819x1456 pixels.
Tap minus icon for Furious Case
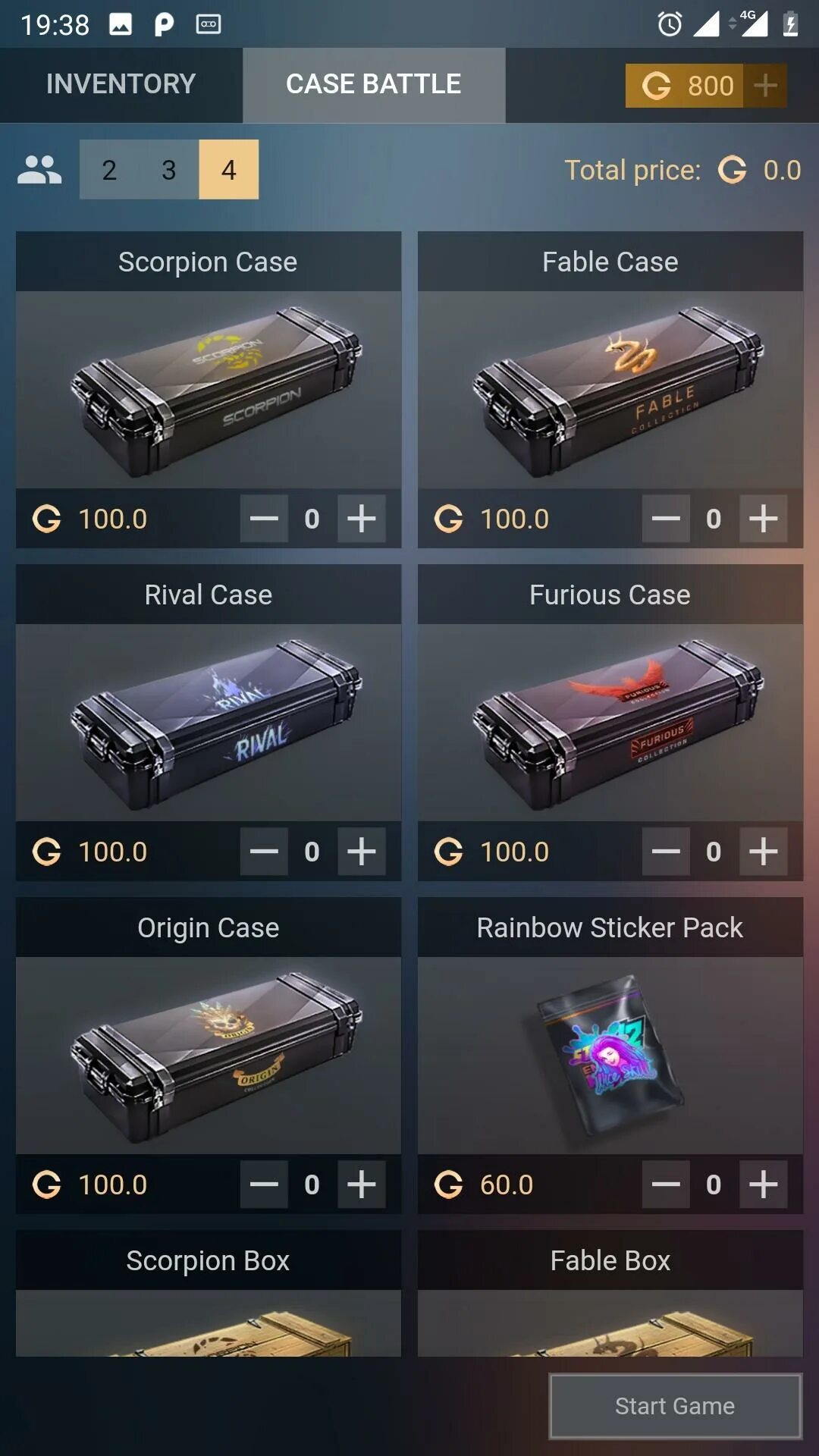point(666,852)
